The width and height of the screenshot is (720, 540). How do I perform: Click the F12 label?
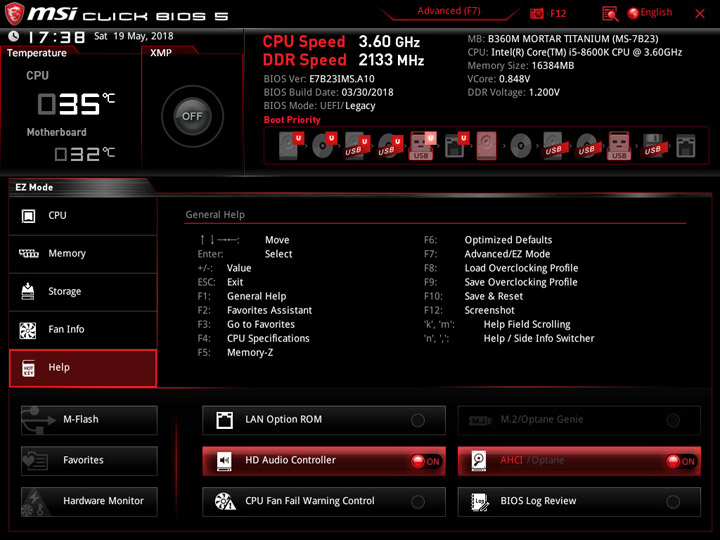558,13
